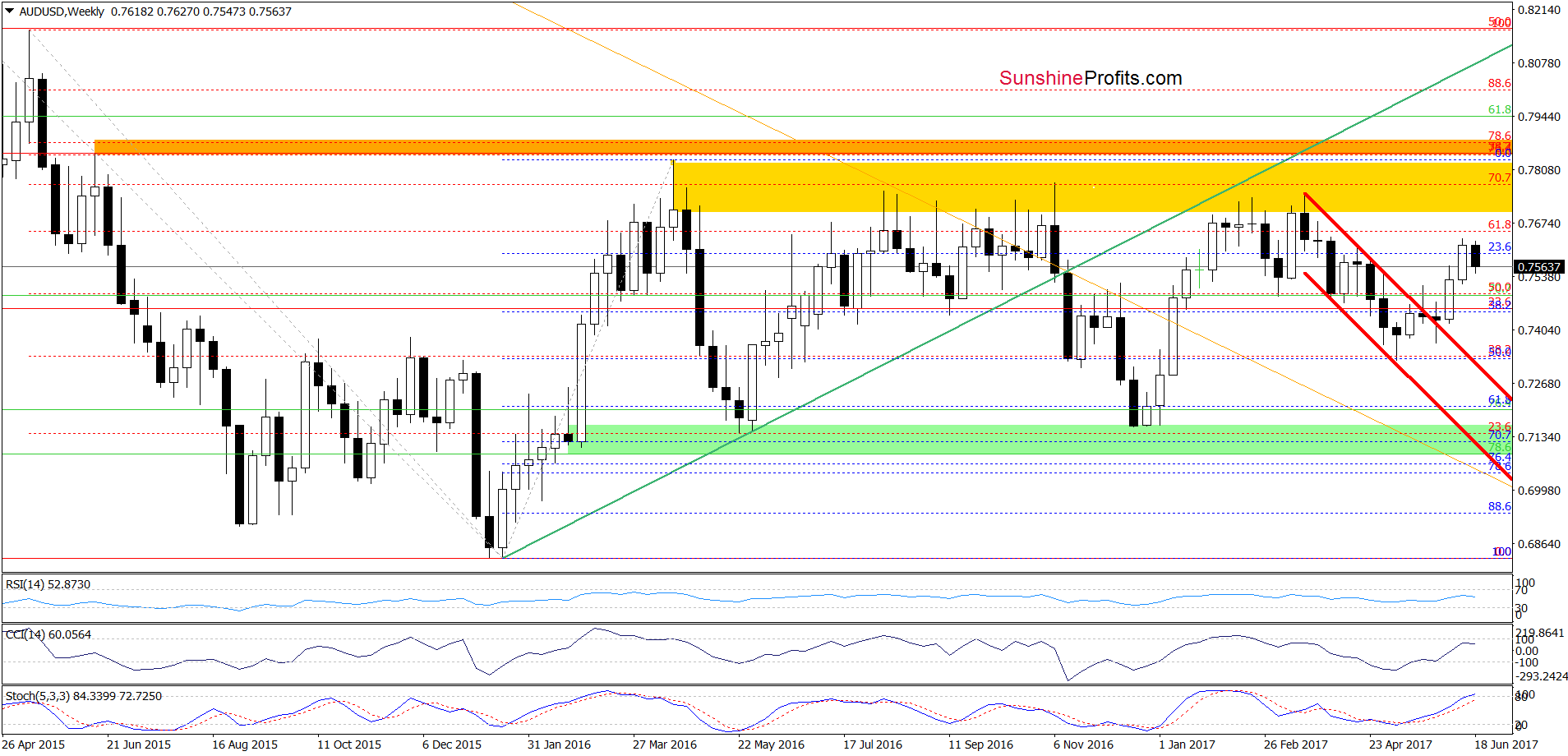Click the 0.80780 price axis label
1568x756 pixels.
click(x=1538, y=63)
